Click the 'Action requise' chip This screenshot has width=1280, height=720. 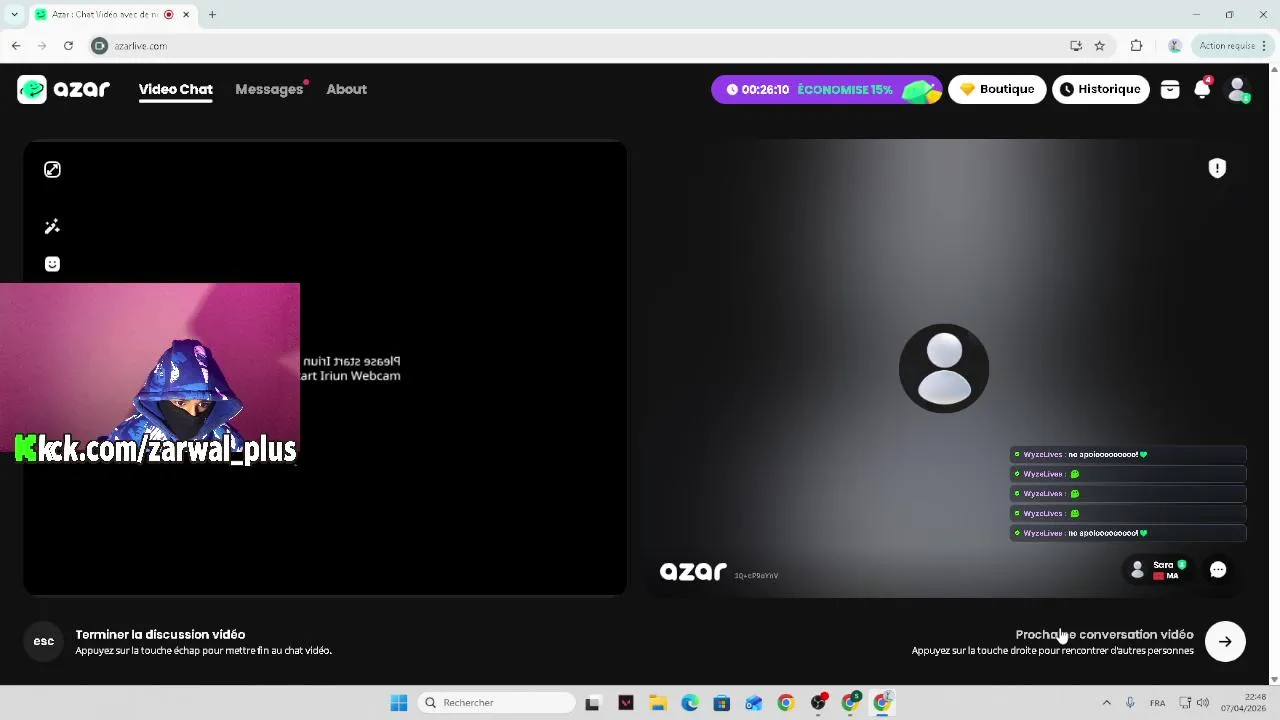(1227, 45)
